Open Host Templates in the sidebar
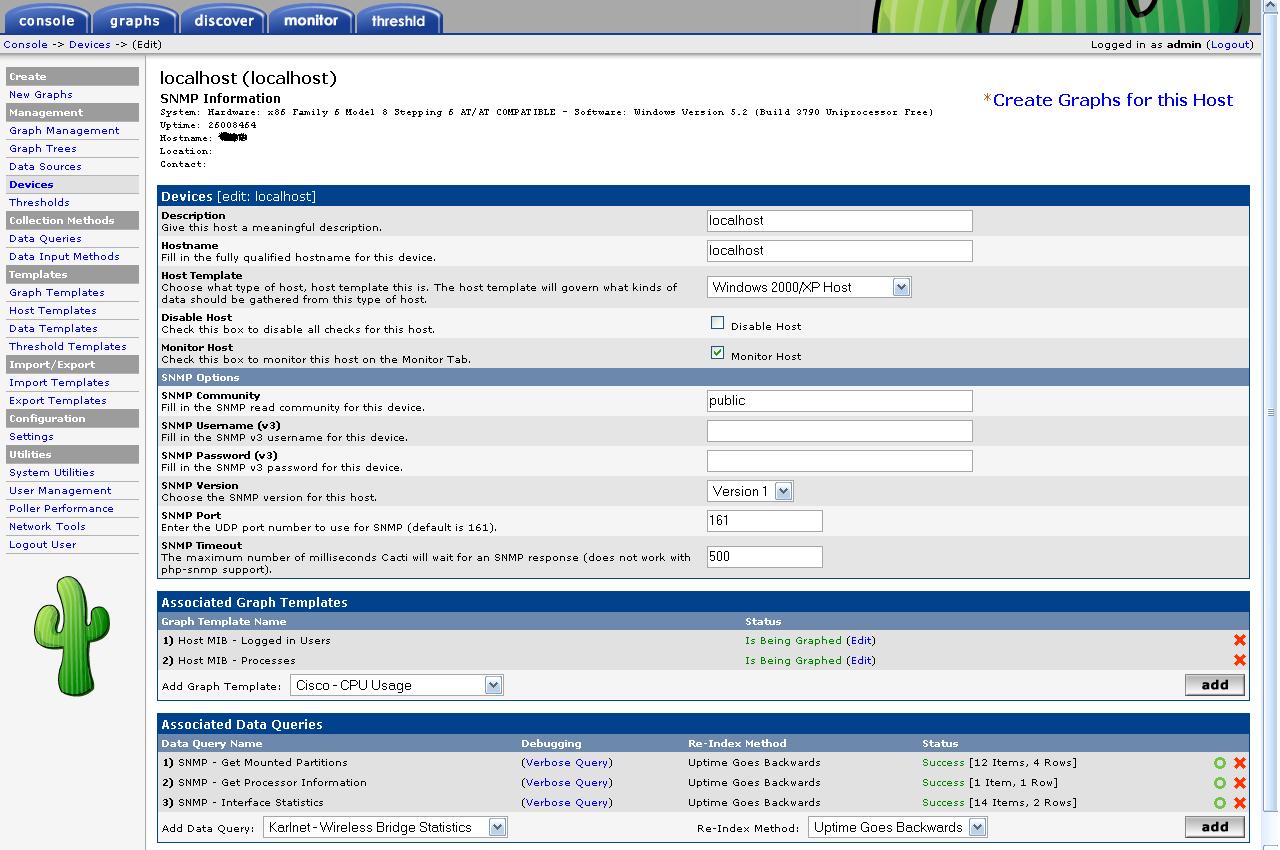The height and width of the screenshot is (850, 1280). (53, 311)
